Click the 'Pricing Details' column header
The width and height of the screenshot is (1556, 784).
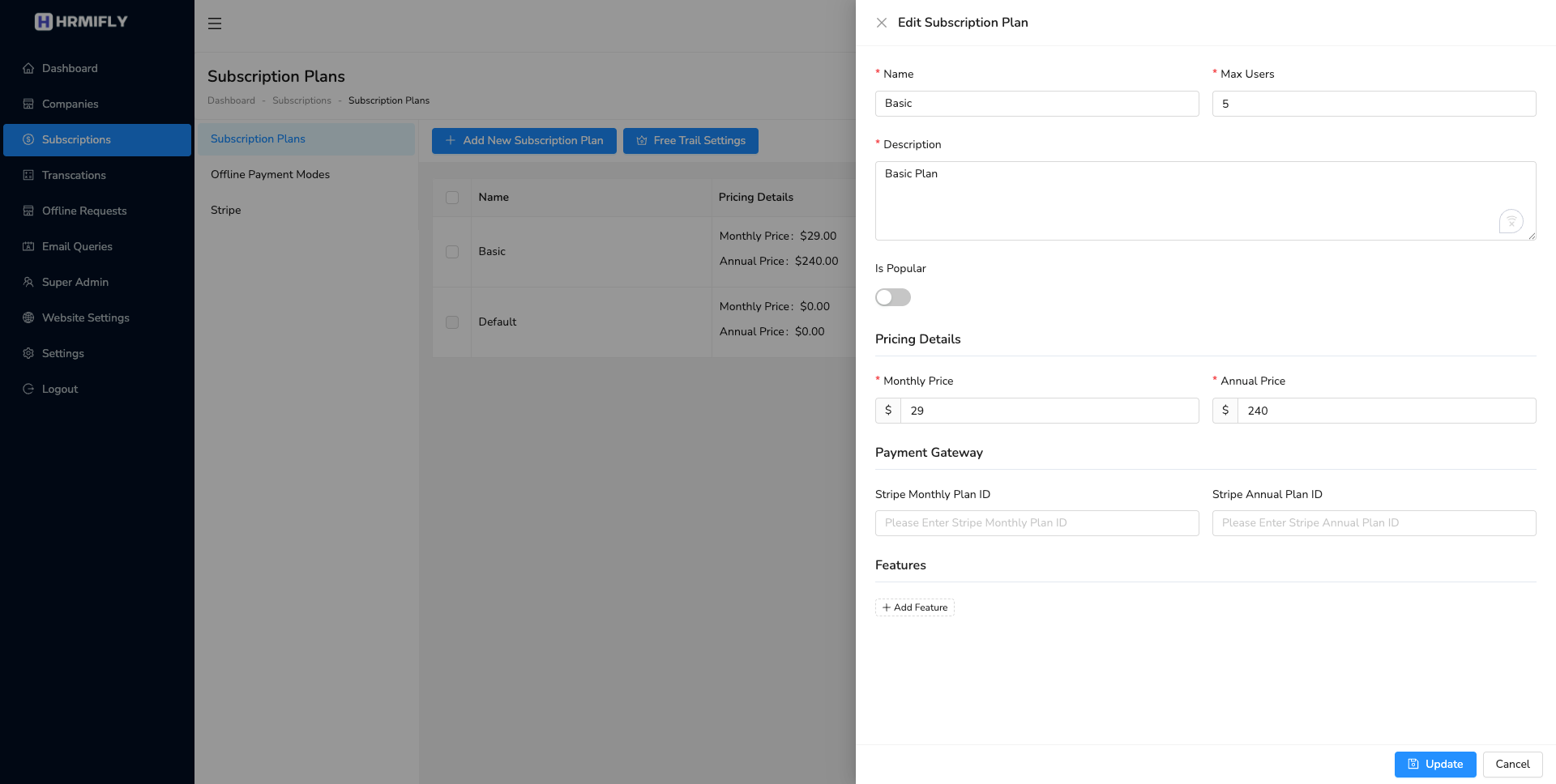pos(755,198)
